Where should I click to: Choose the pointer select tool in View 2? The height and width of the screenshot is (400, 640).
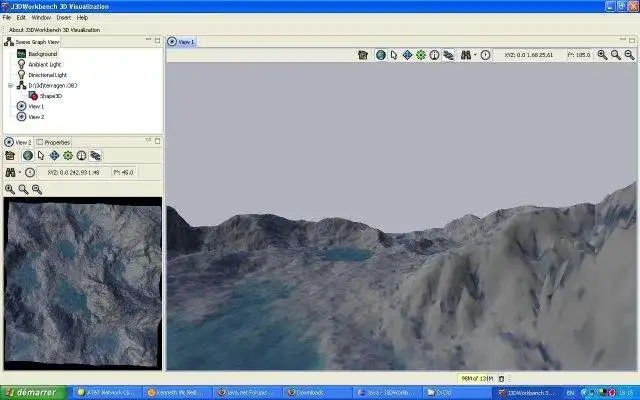(41, 156)
